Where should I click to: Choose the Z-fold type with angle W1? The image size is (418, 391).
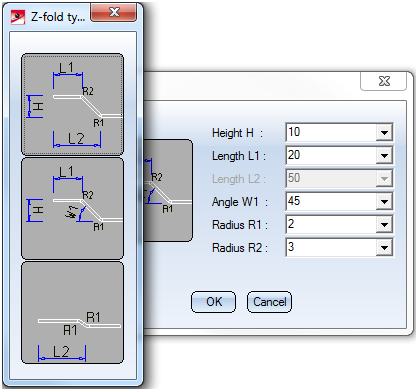tap(72, 209)
